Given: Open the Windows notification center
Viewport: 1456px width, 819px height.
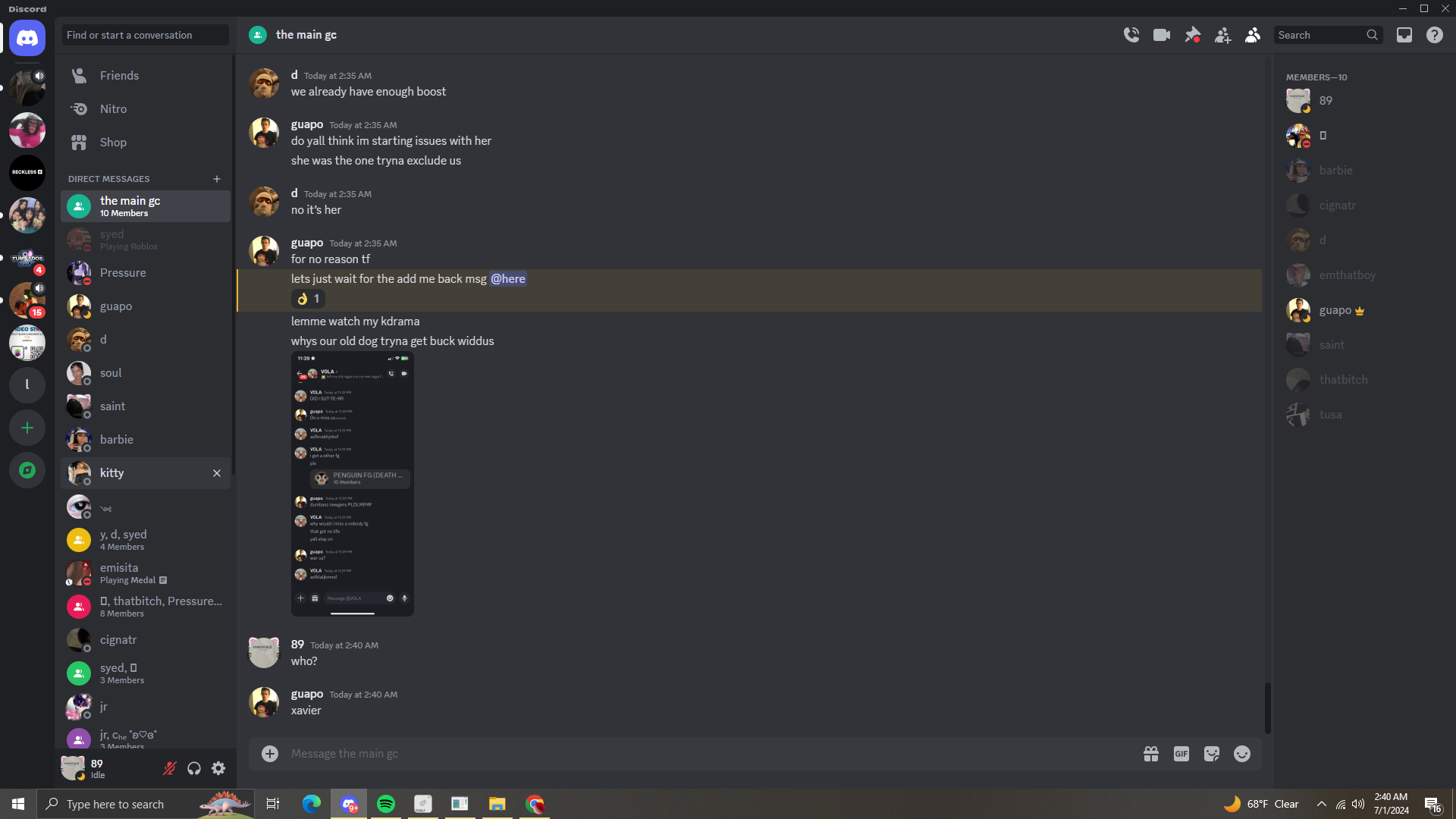Looking at the screenshot, I should tap(1433, 804).
